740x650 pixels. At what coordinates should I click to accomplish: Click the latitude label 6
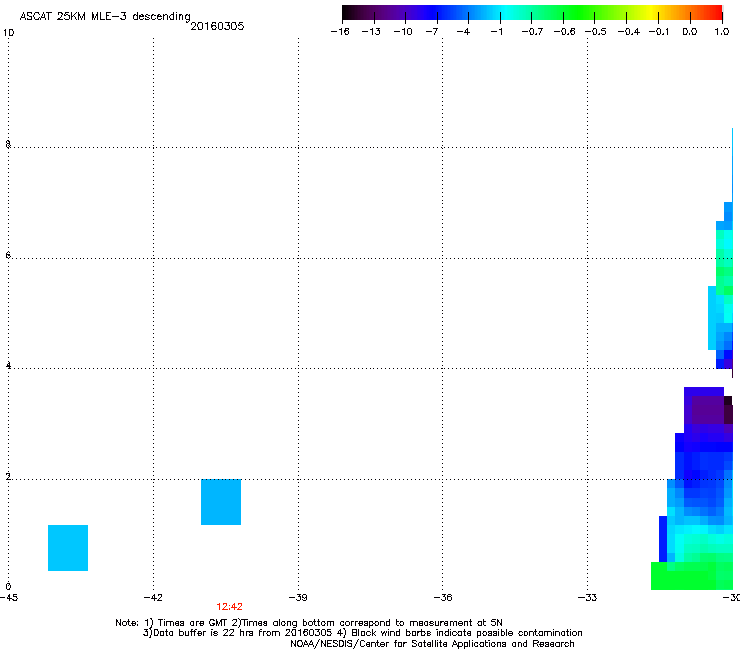click(x=8, y=255)
